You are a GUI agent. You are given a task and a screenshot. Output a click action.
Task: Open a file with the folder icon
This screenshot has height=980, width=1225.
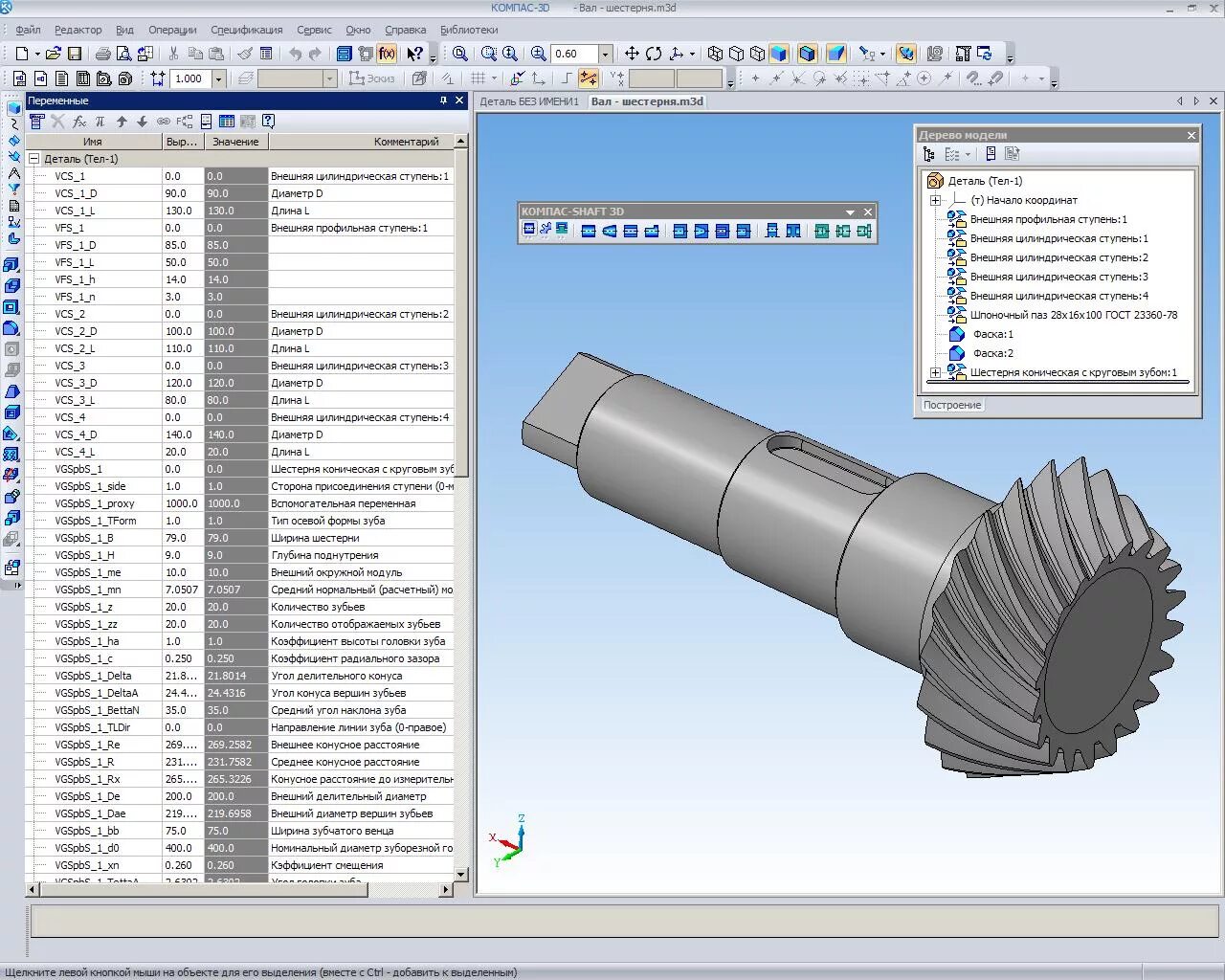coord(54,54)
